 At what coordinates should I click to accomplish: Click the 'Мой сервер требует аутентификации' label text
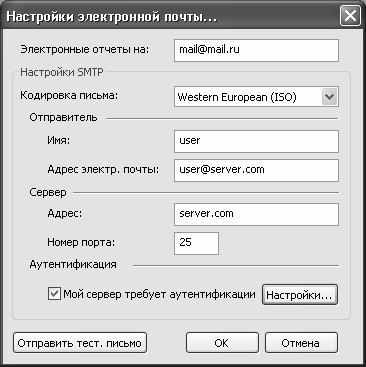[x=159, y=294]
